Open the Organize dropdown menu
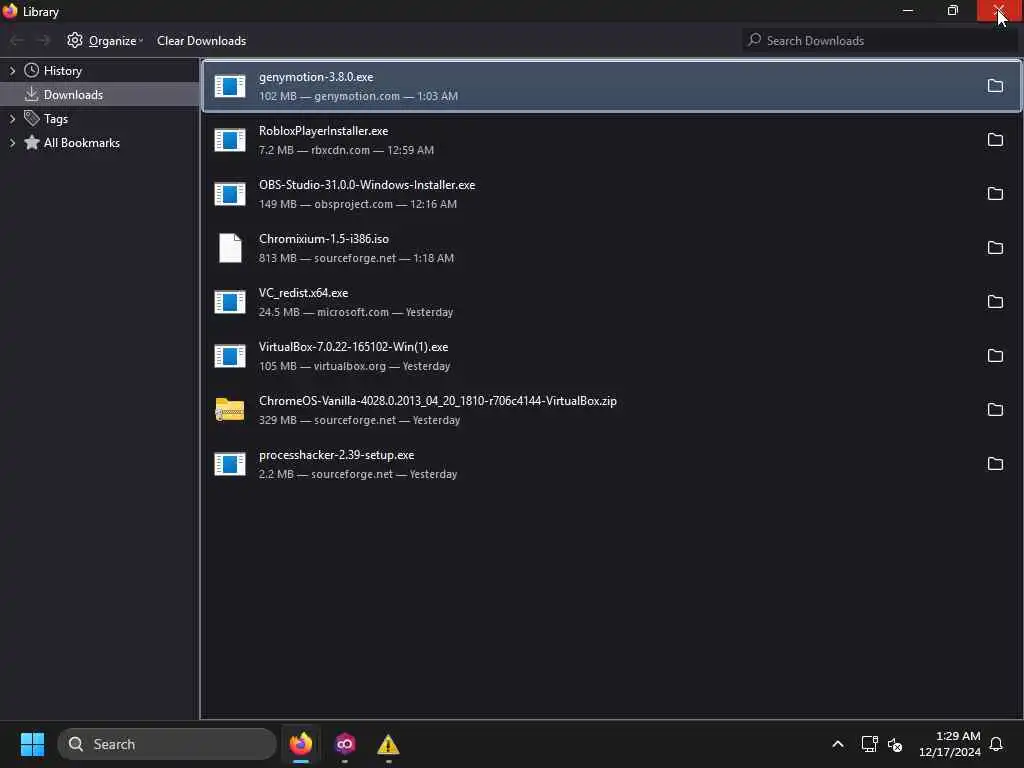 [104, 40]
